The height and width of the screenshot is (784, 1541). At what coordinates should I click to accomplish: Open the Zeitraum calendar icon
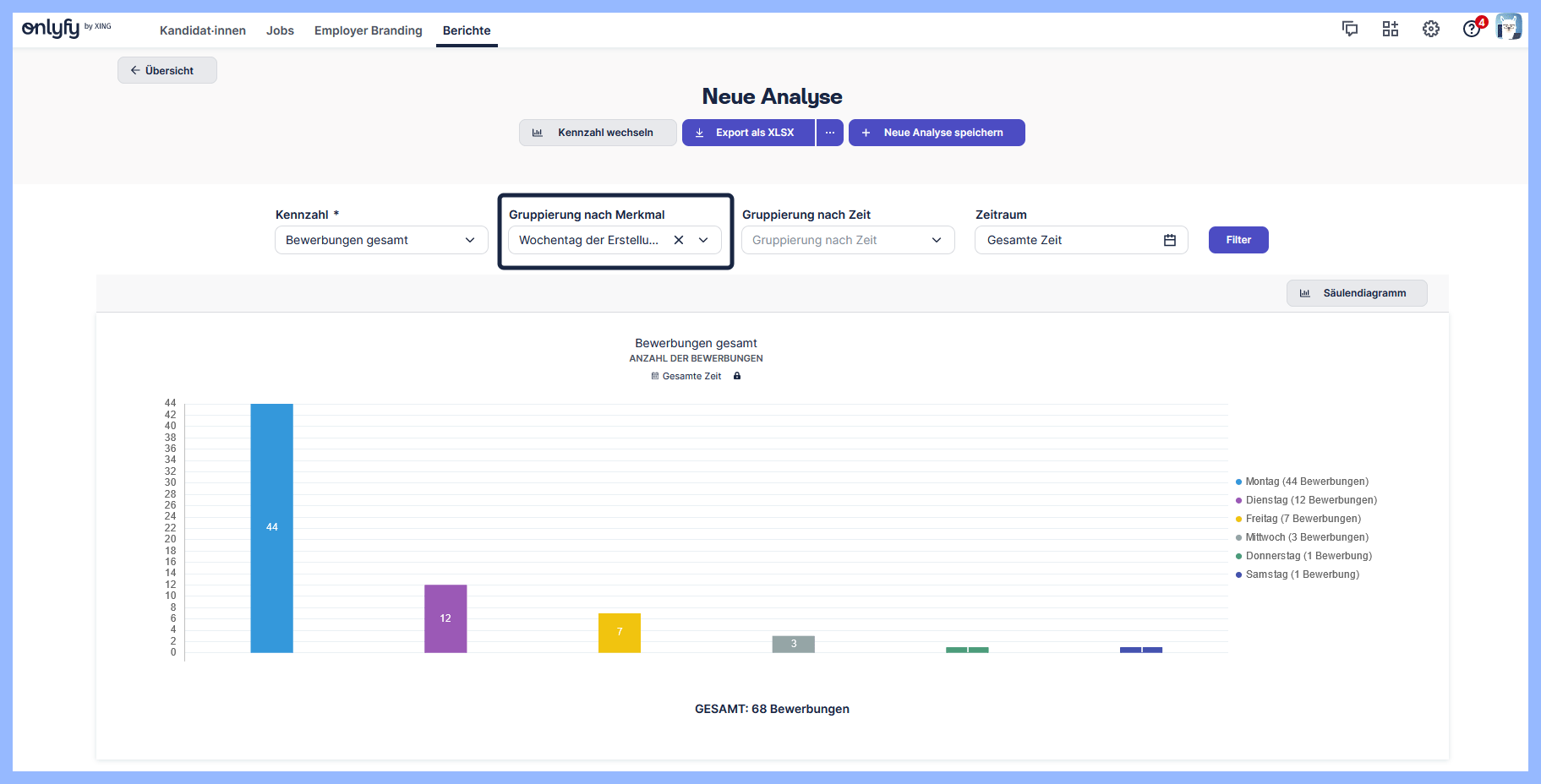click(x=1170, y=240)
